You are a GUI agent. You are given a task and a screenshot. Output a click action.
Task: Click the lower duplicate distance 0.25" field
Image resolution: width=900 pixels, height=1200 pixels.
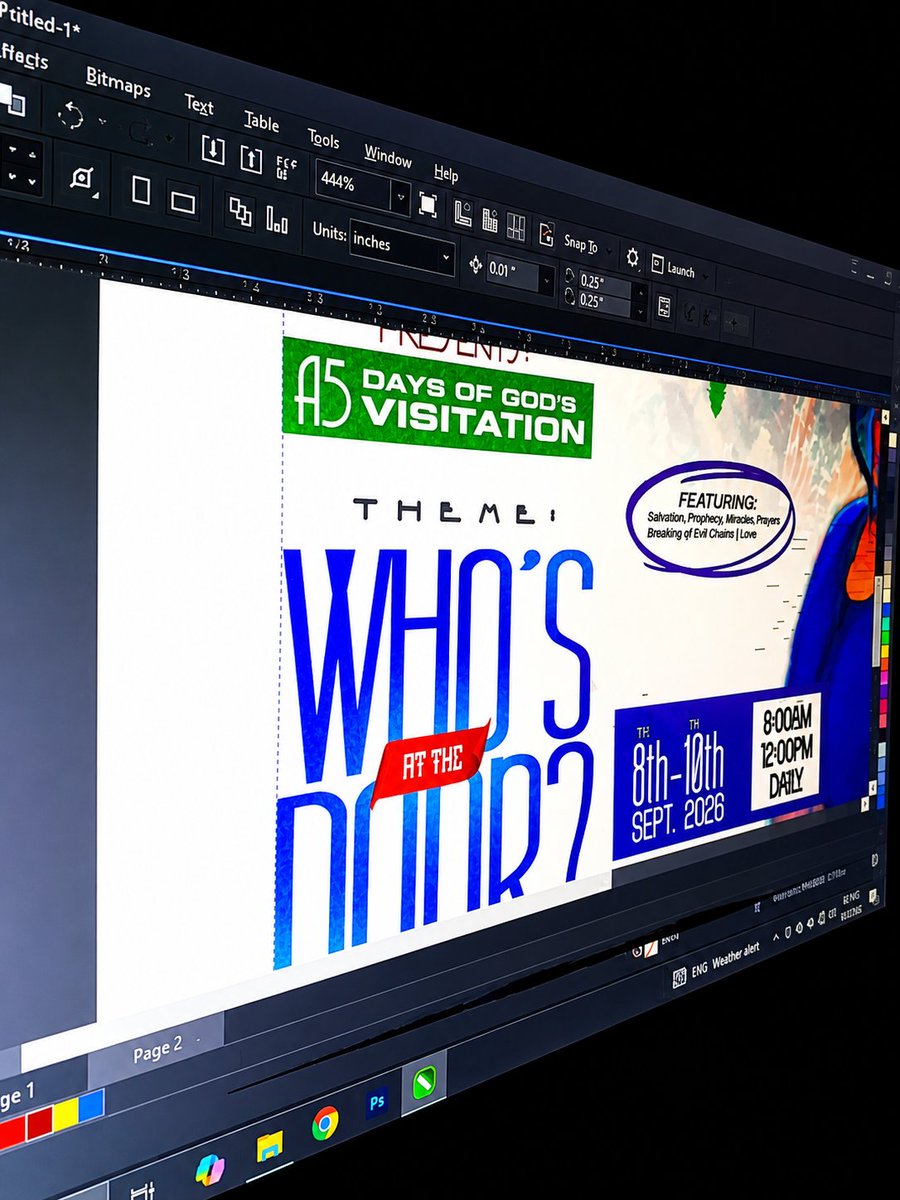click(x=604, y=300)
